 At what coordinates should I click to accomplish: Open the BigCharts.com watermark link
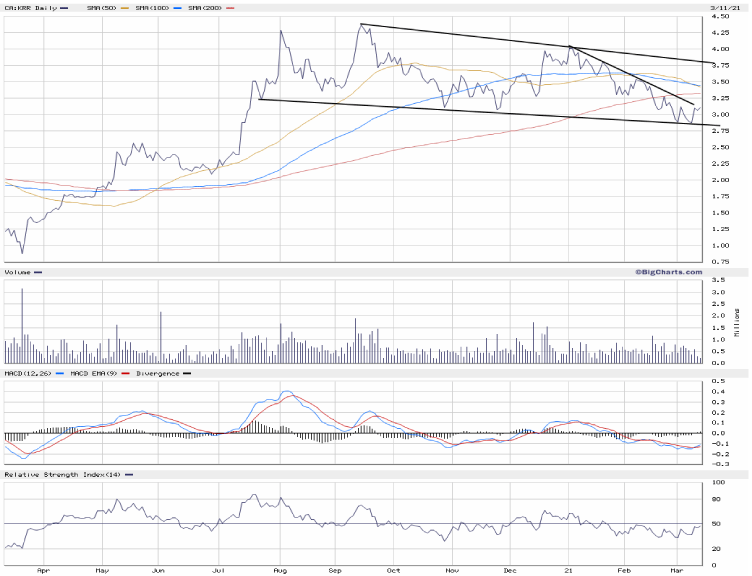(667, 271)
